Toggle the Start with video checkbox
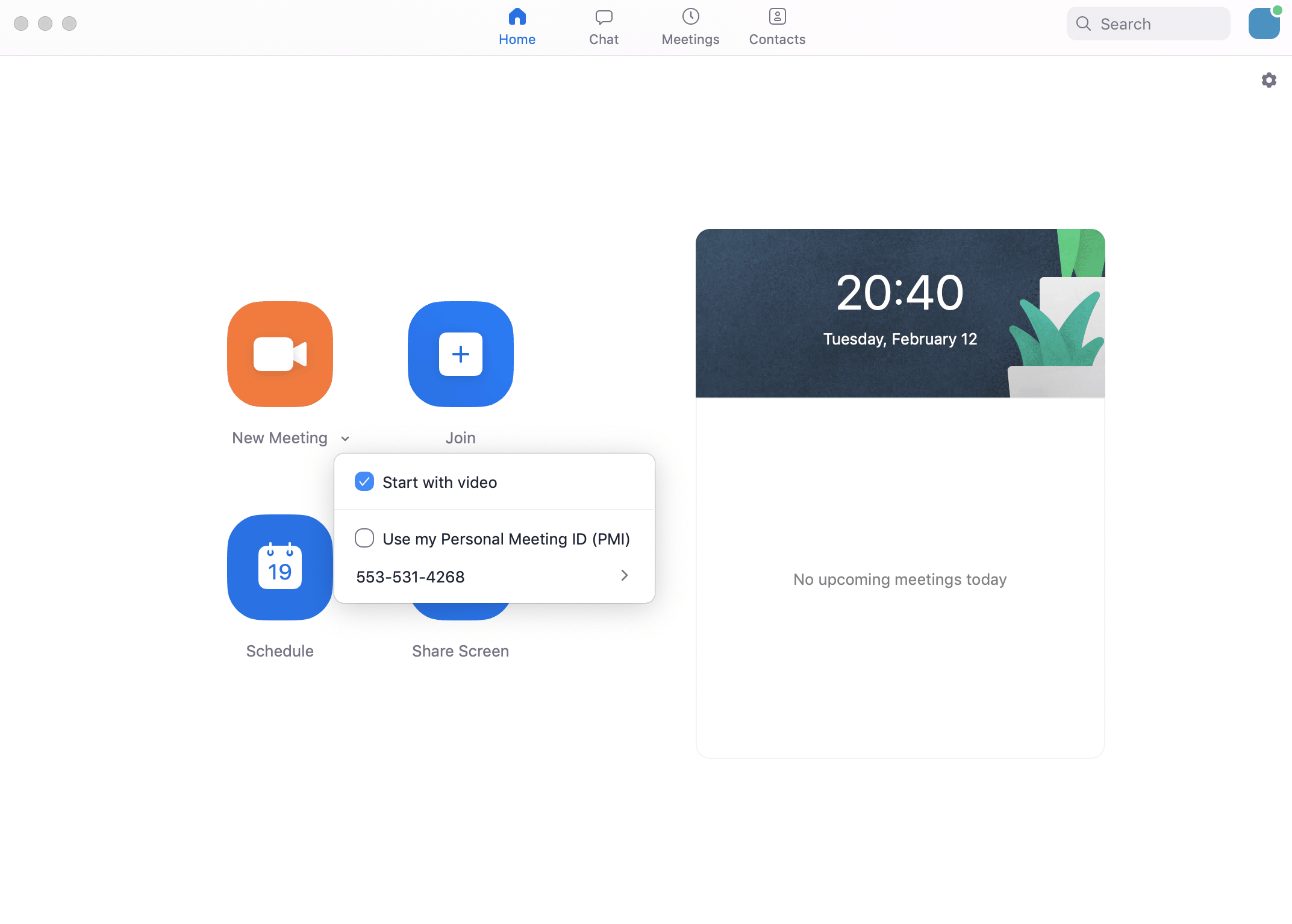This screenshot has width=1292, height=924. pos(364,481)
